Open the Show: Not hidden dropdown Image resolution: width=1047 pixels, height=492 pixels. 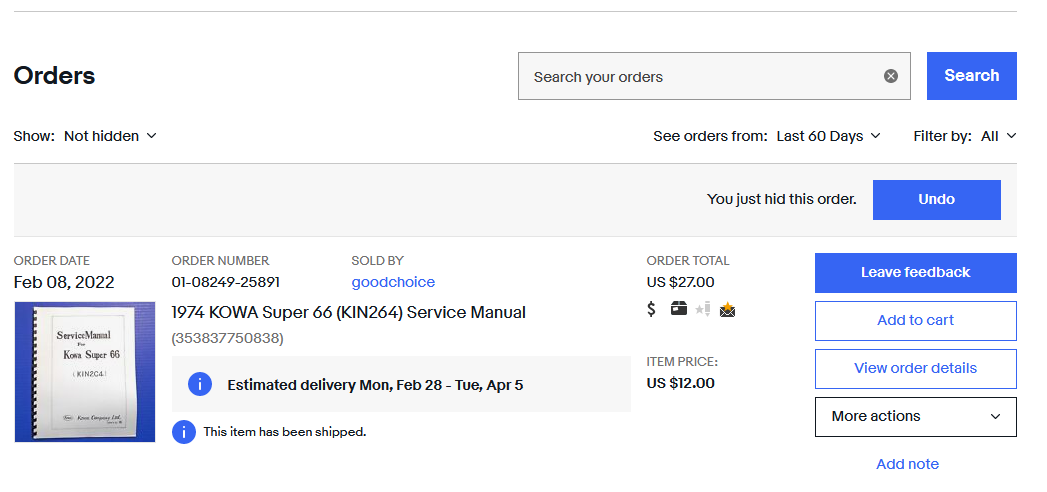pos(110,136)
